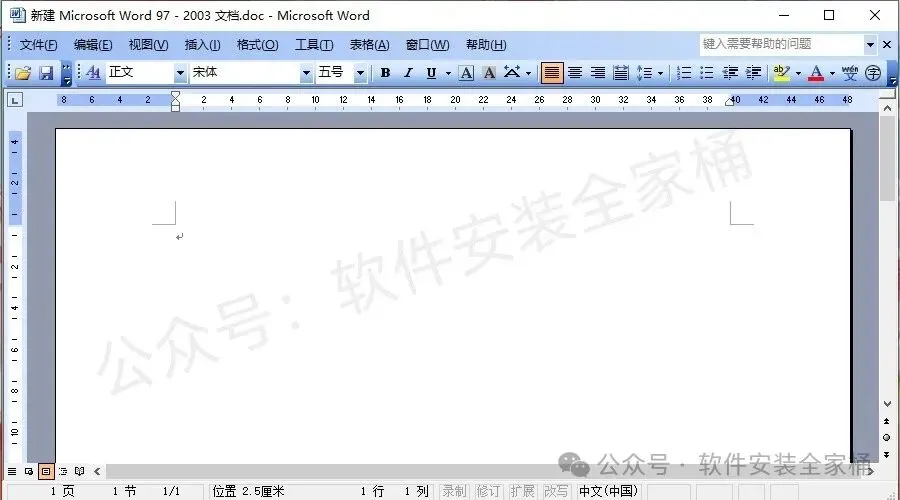Switch to Outline view icon
The width and height of the screenshot is (900, 500).
point(63,471)
